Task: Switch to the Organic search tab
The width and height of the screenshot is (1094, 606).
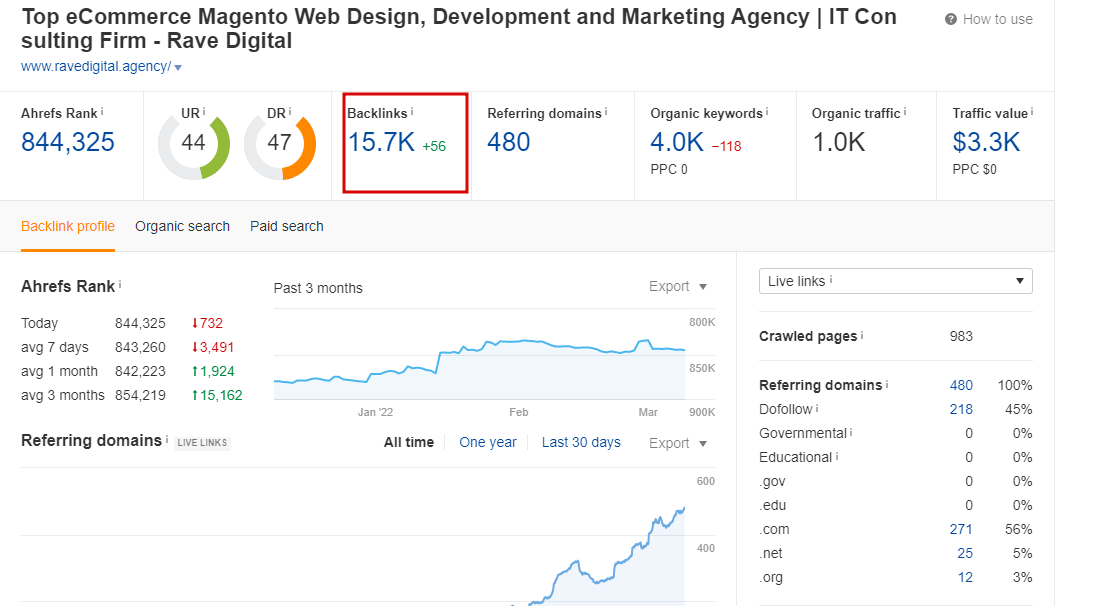Action: (x=182, y=226)
